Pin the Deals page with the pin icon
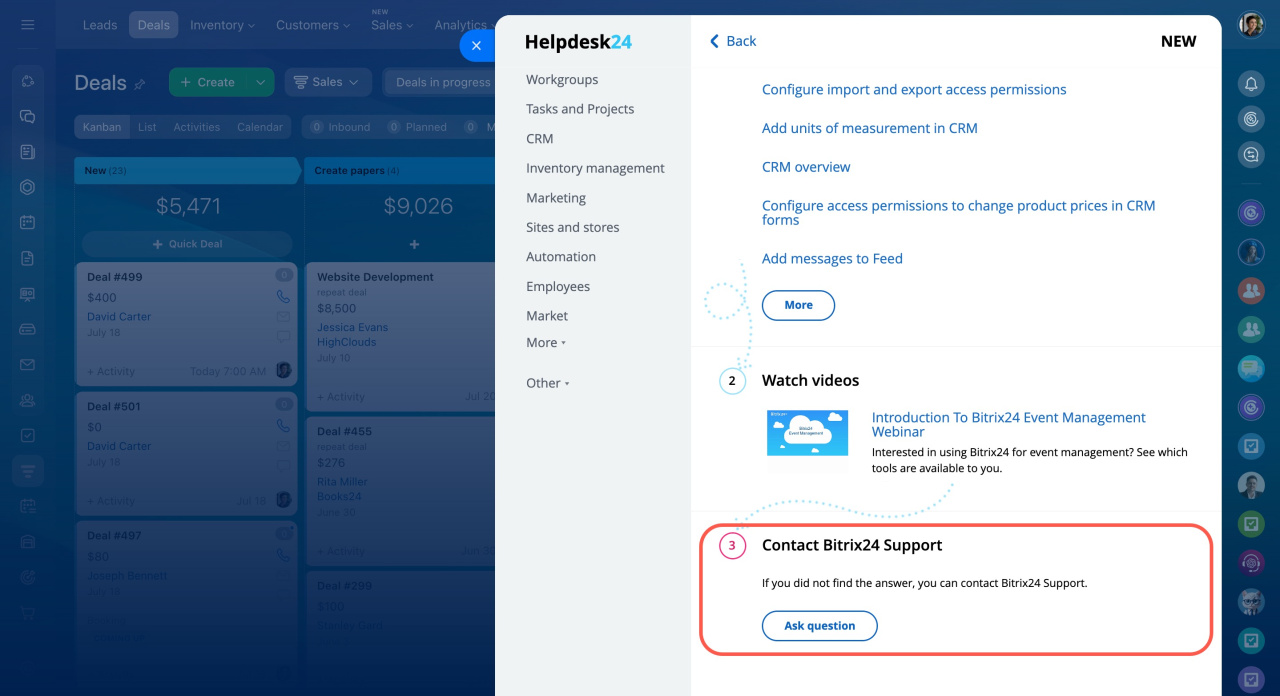The image size is (1280, 696). coord(140,84)
